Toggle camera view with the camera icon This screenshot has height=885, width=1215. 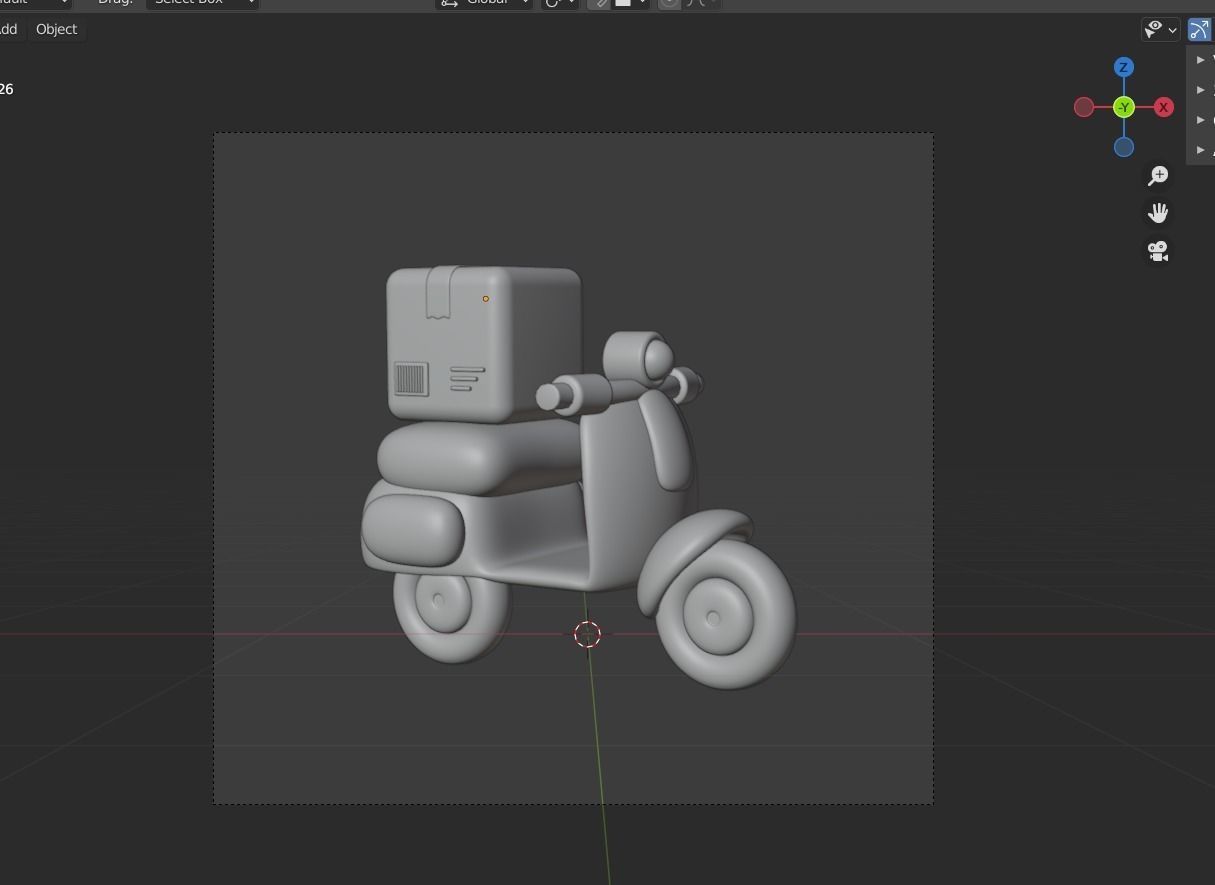pyautogui.click(x=1158, y=251)
